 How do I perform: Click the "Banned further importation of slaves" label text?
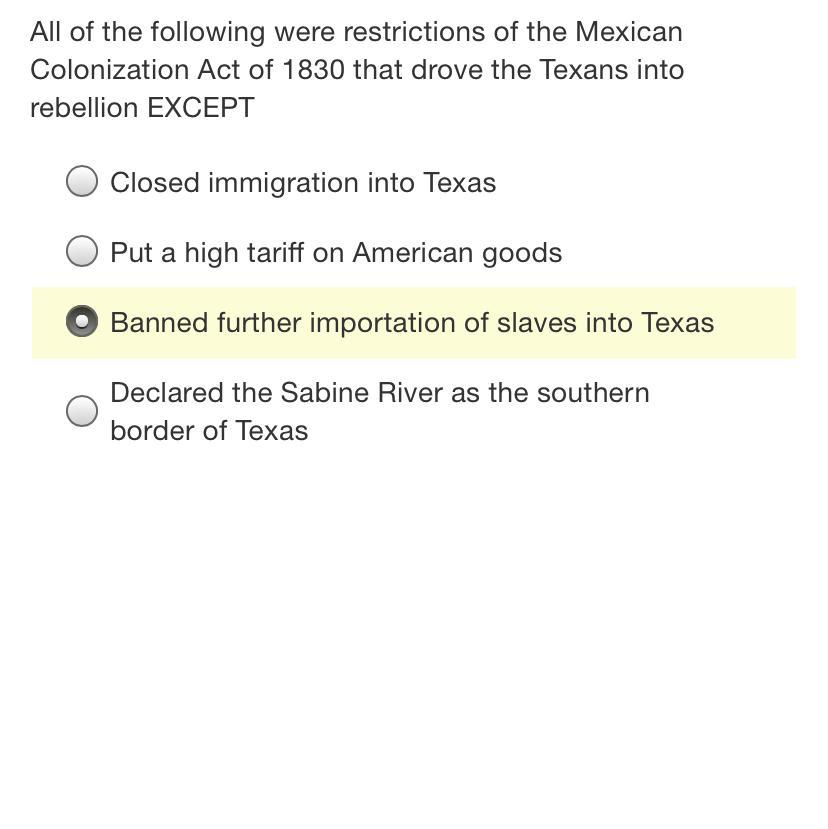point(411,323)
